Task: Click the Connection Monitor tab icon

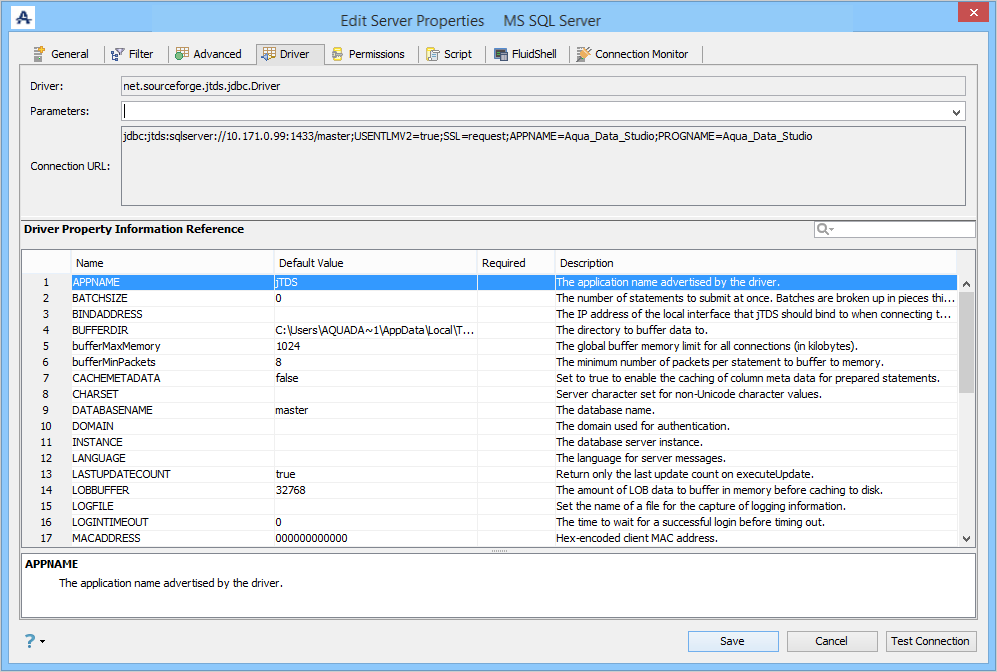Action: tap(584, 54)
